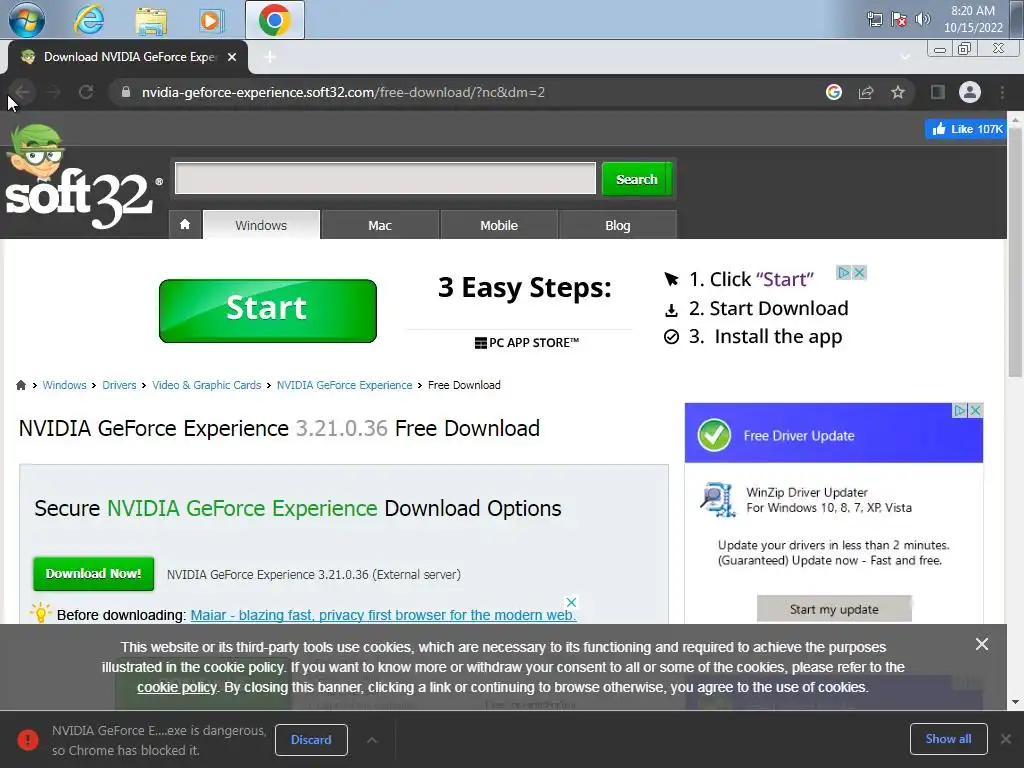Open the Windows Start orb

pyautogui.click(x=26, y=20)
